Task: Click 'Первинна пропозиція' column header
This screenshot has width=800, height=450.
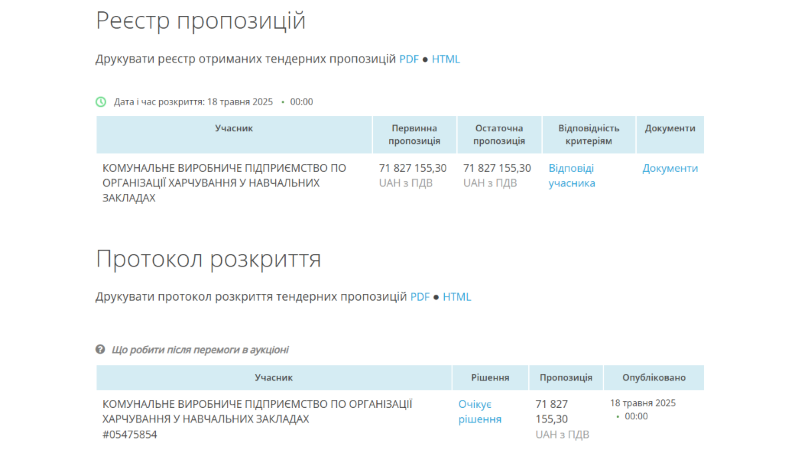Action: [x=414, y=135]
